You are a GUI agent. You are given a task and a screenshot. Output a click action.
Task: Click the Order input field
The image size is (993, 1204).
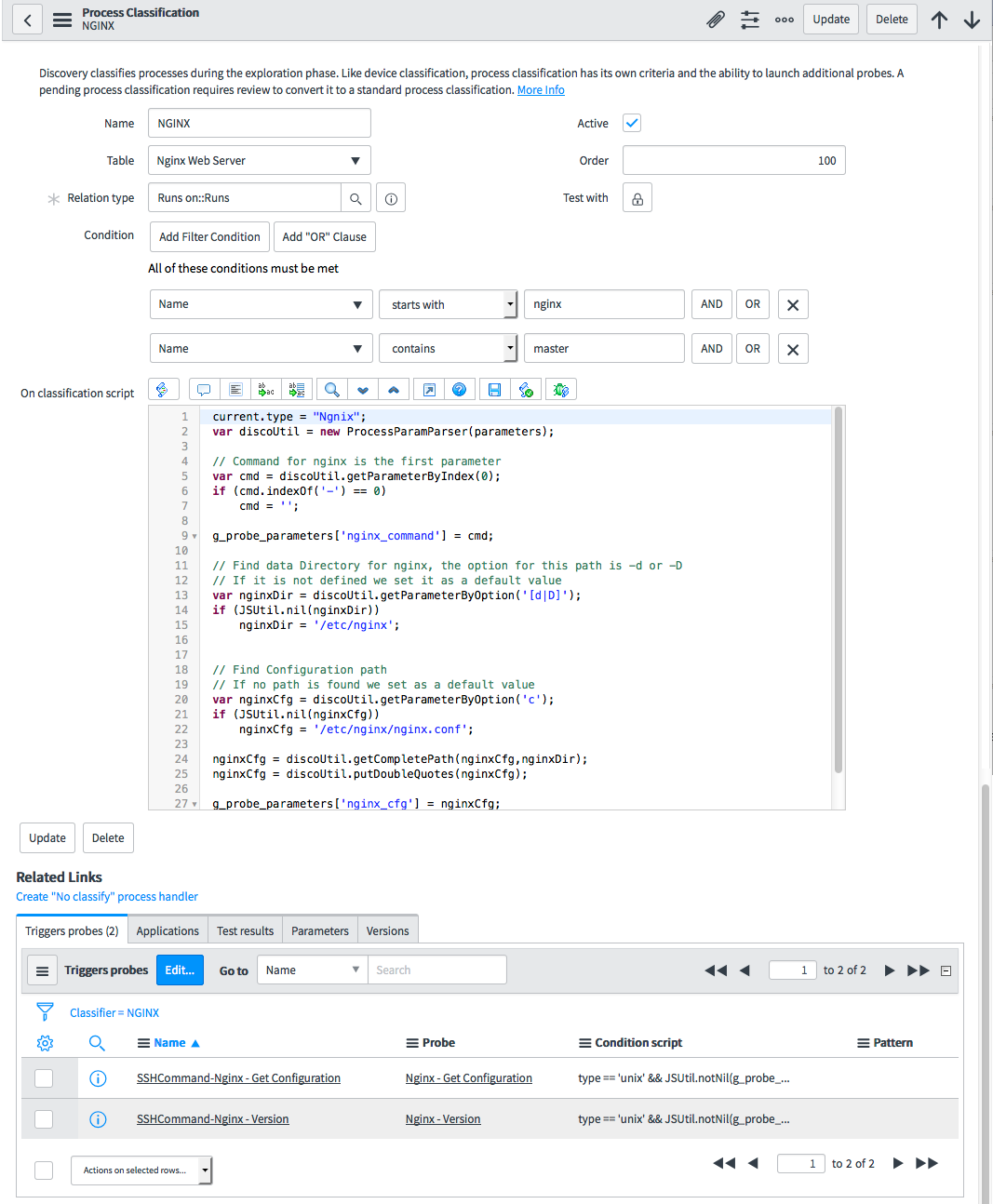coord(734,161)
